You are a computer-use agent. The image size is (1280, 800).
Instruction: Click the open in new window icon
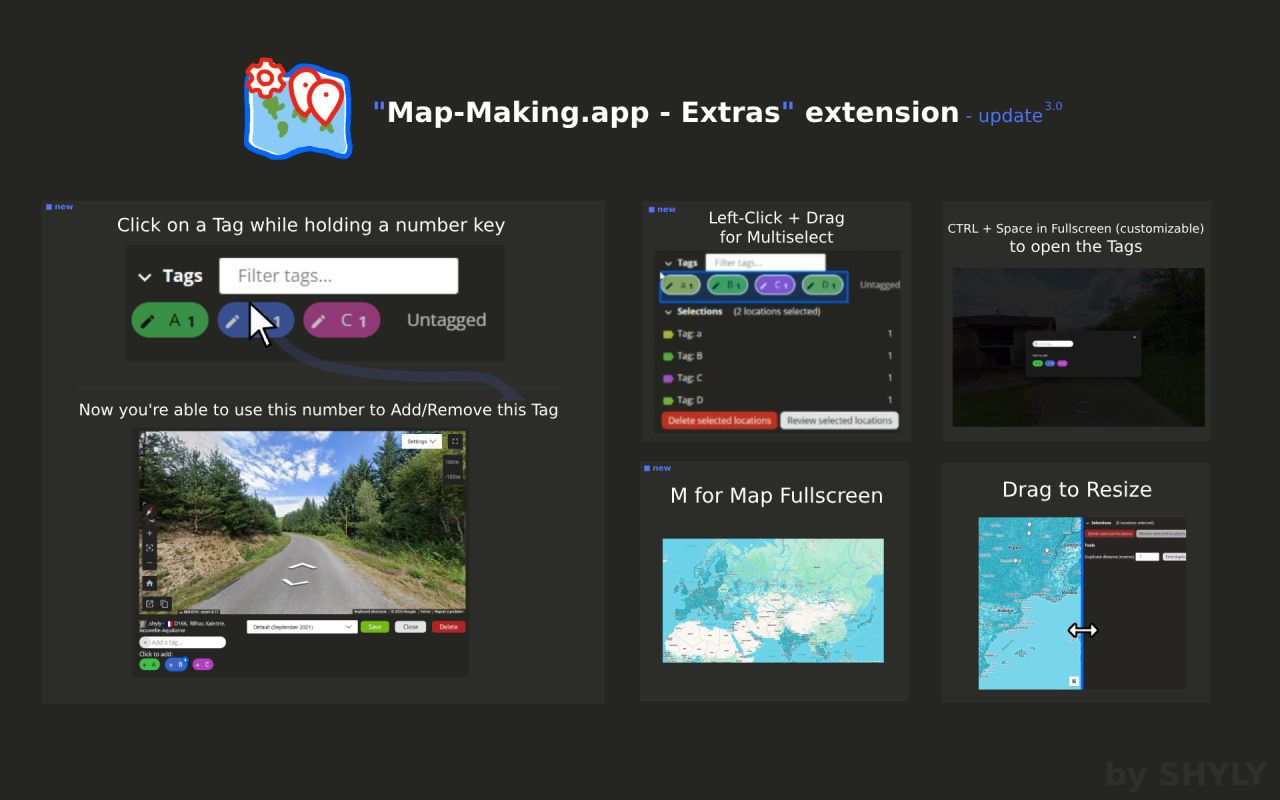pos(150,604)
